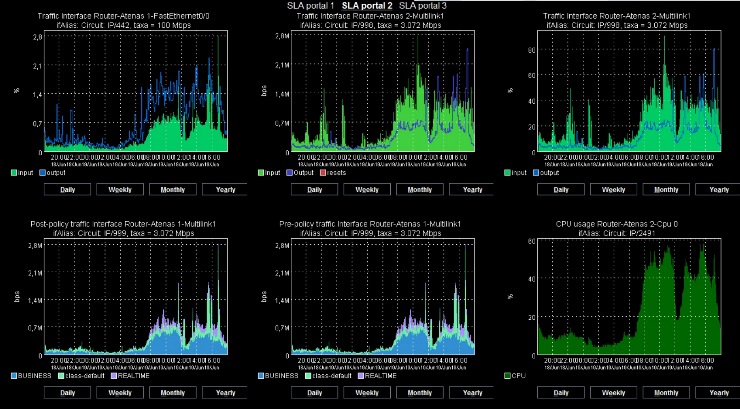The width and height of the screenshot is (740, 409).
Task: Click the CPU usage Router-Atenas 2-Cpu 0 chart
Action: pos(630,296)
